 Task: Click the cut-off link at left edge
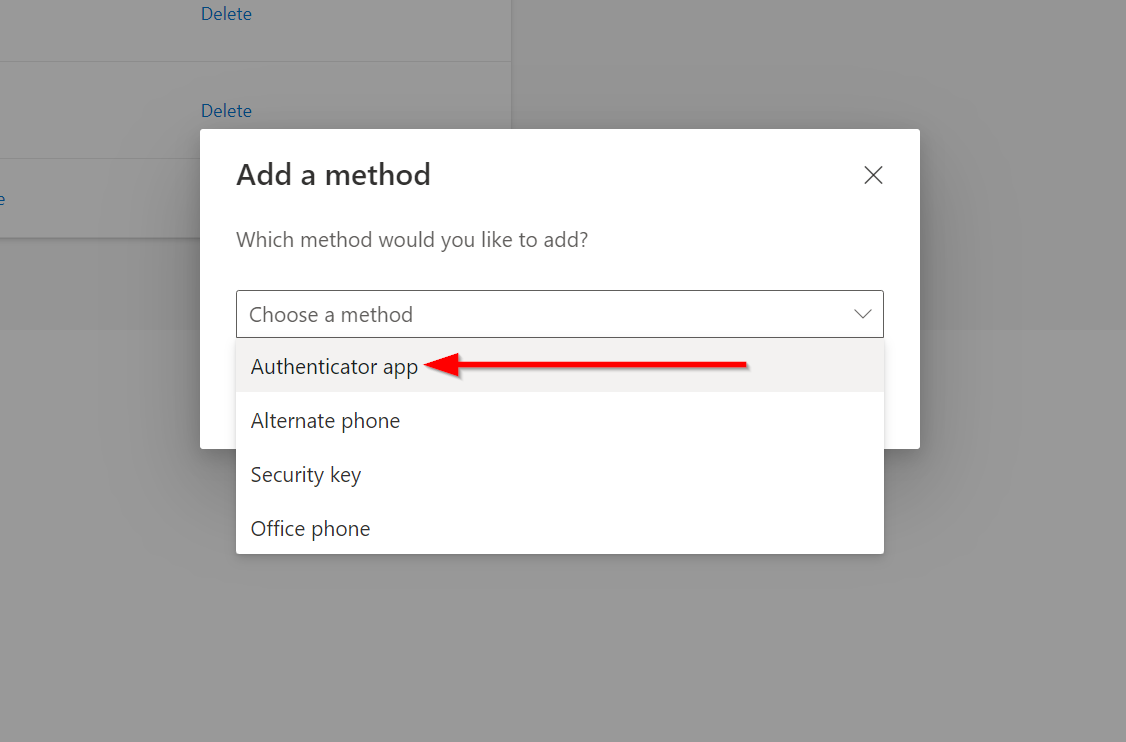click(2, 199)
